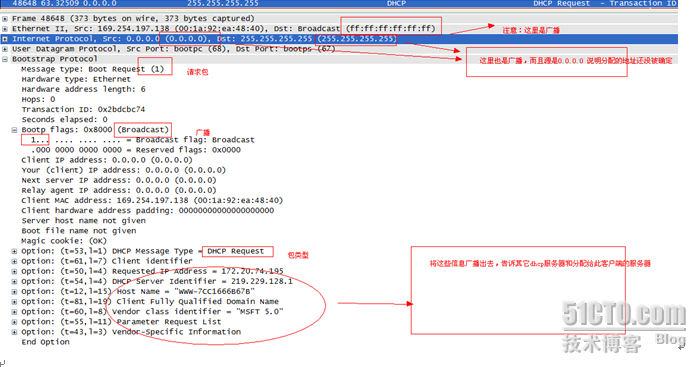
Task: Expand Option t=43 Vendor-Specific Information
Action: click(x=14, y=332)
